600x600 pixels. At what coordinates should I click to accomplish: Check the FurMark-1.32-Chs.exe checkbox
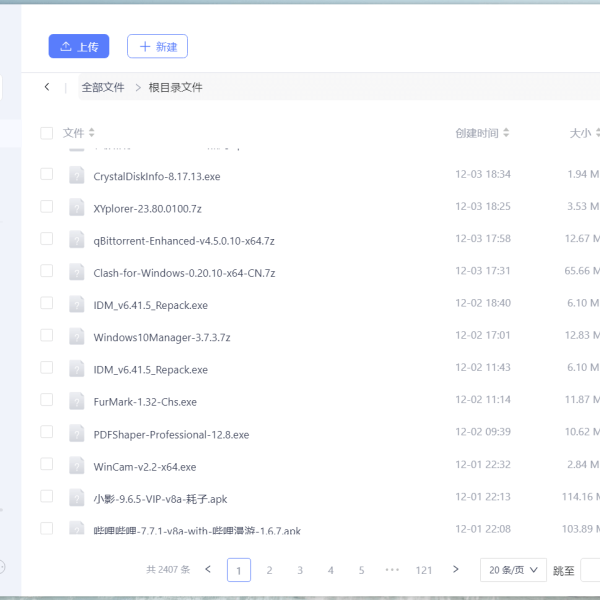coord(47,399)
